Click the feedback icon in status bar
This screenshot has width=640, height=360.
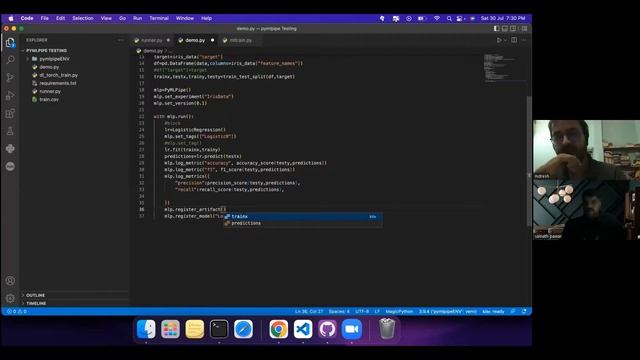coord(513,311)
